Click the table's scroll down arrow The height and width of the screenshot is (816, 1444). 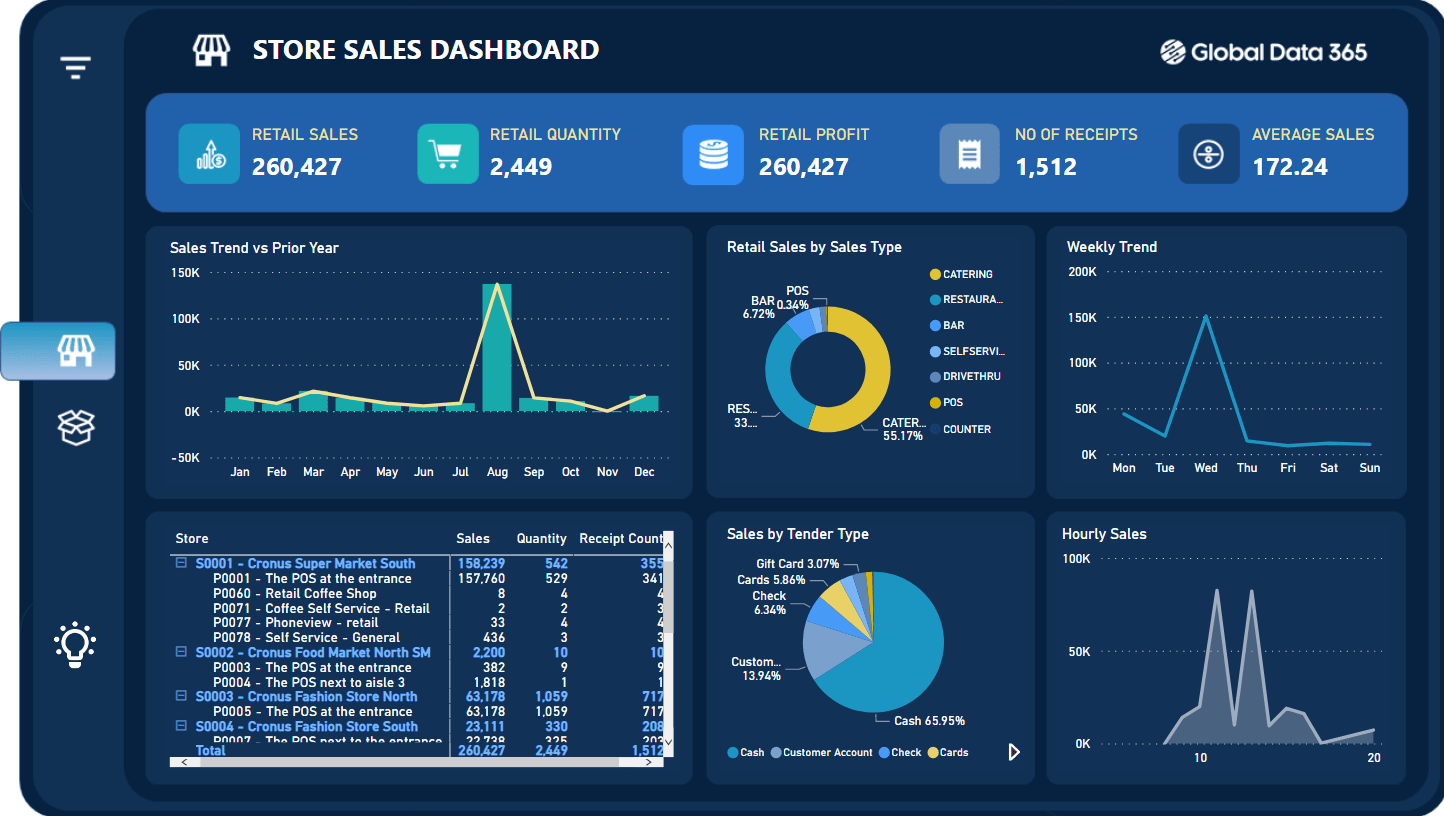coord(668,743)
